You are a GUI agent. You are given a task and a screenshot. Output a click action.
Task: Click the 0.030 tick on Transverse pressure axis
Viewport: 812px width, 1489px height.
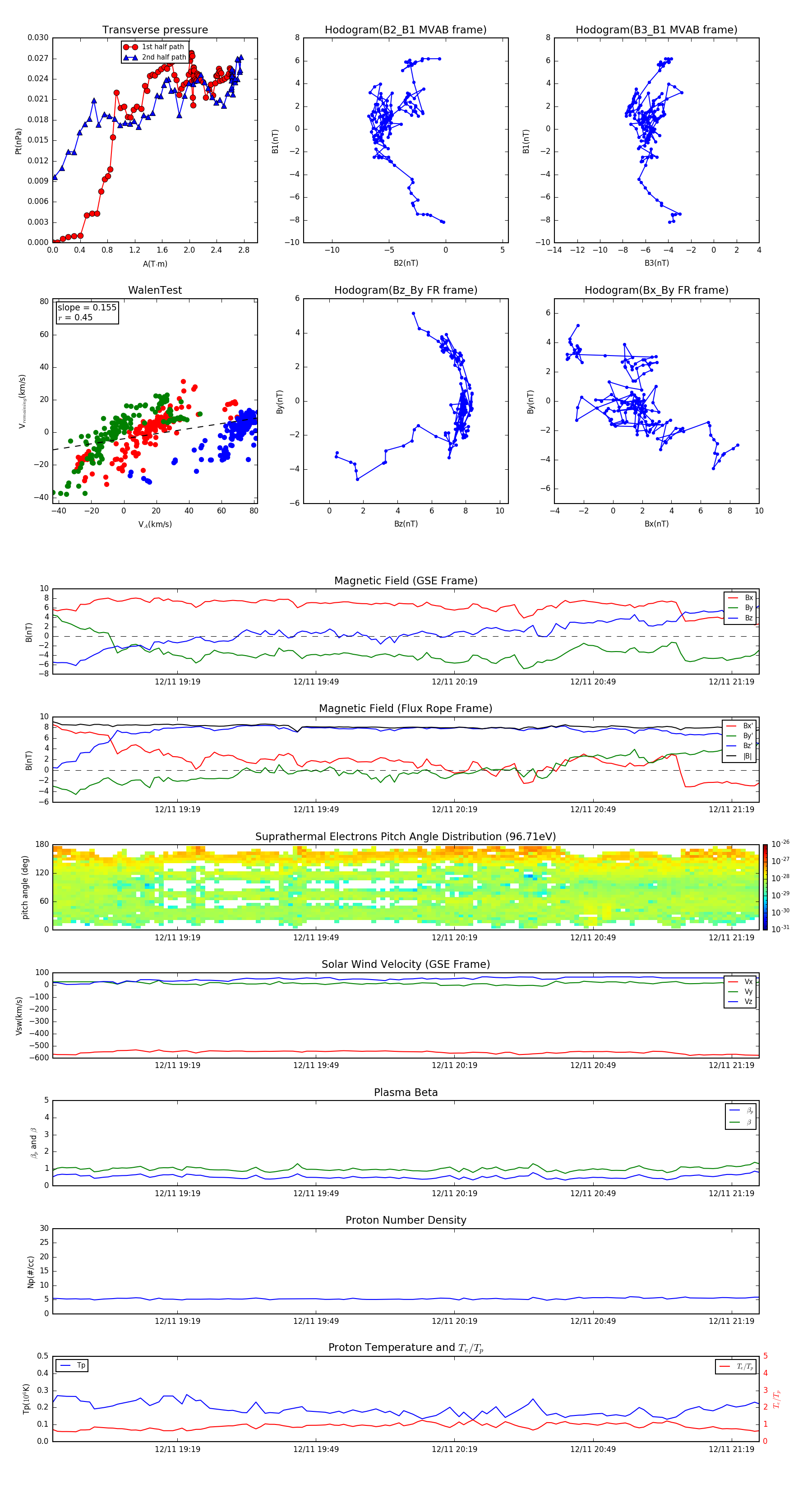click(37, 38)
